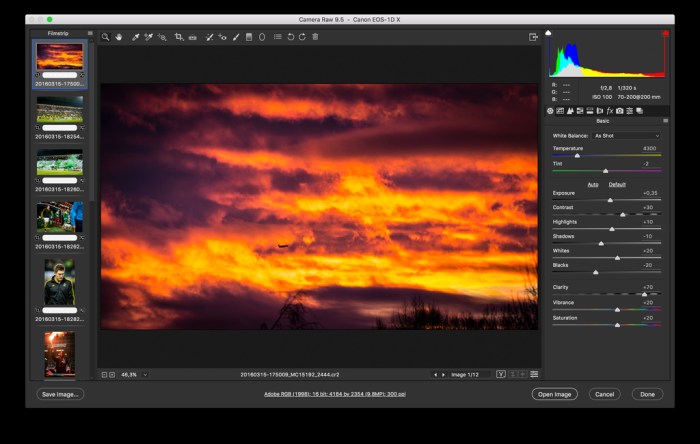
Task: Click the trash icon to delete image
Action: click(x=315, y=37)
